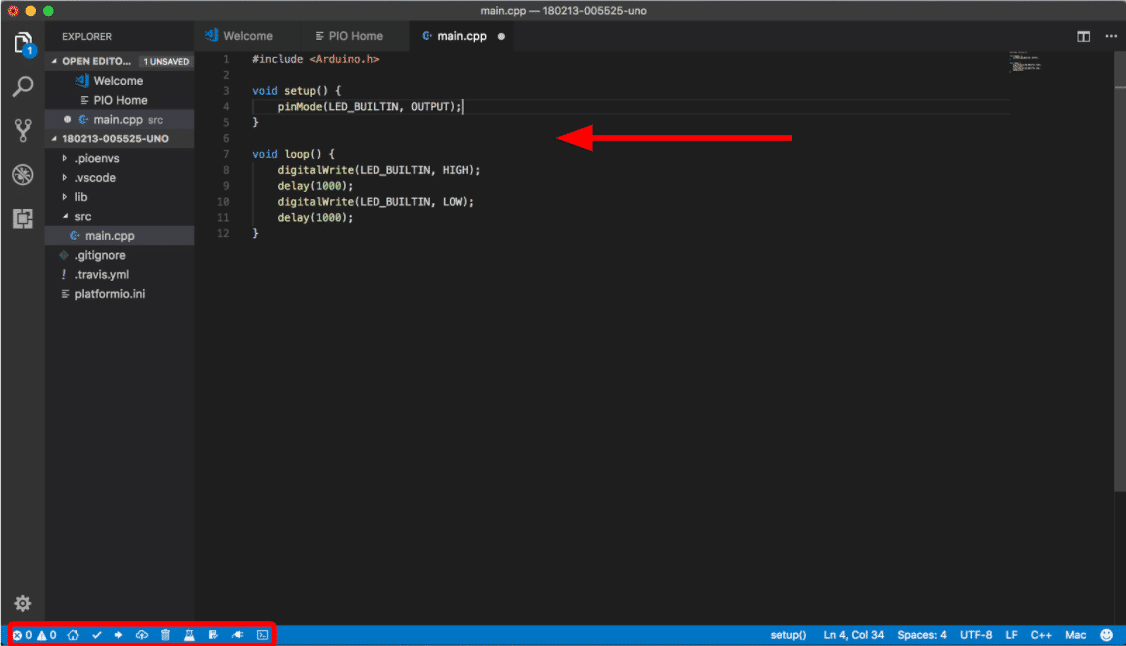Open Welcome in Open Editors list
Image resolution: width=1126 pixels, height=646 pixels.
pos(118,81)
